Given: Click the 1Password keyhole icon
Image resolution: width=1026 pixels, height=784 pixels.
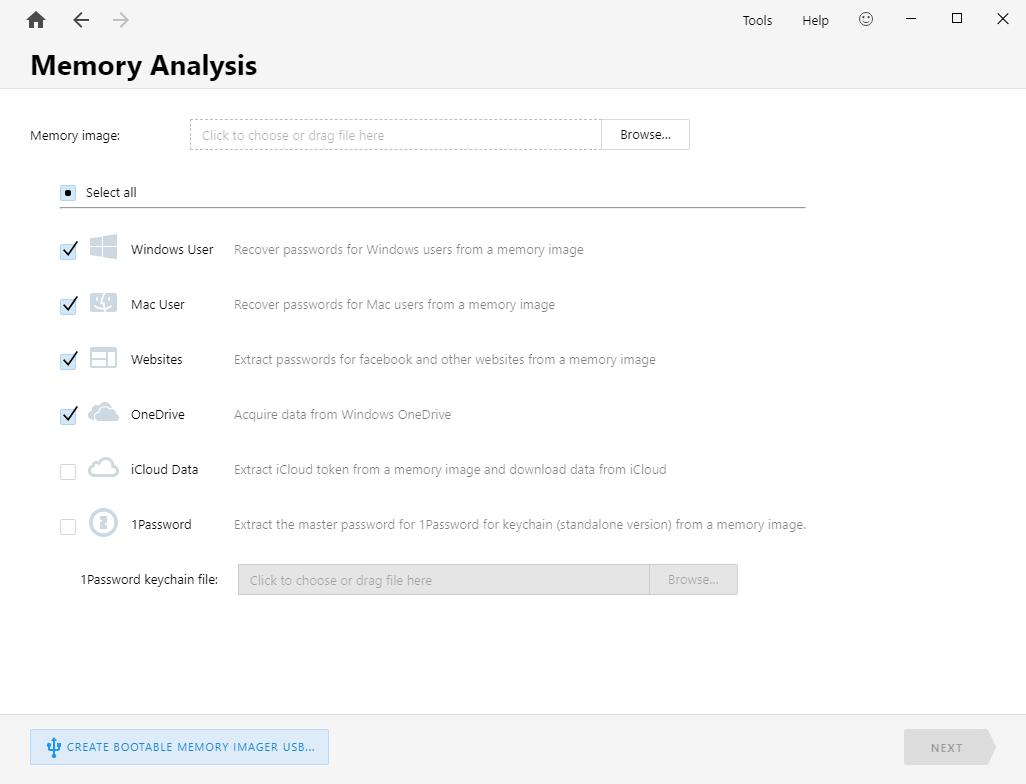Looking at the screenshot, I should [x=104, y=523].
